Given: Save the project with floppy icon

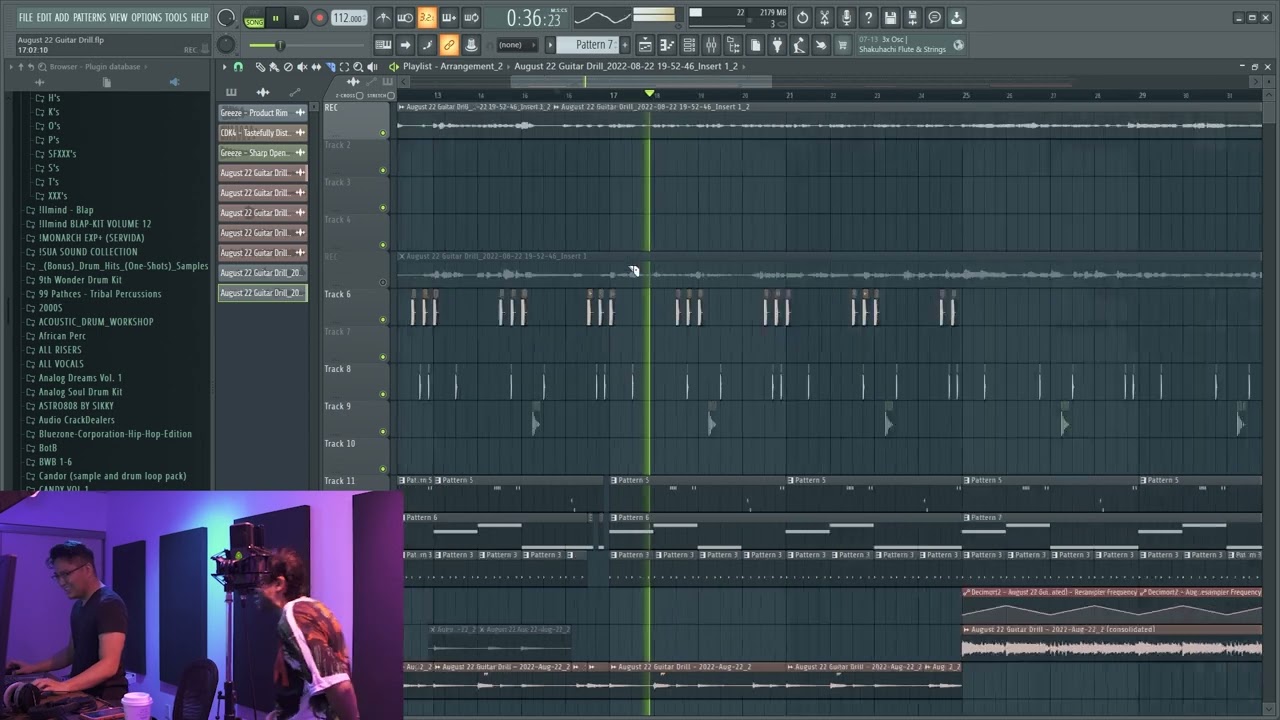Looking at the screenshot, I should (x=890, y=18).
